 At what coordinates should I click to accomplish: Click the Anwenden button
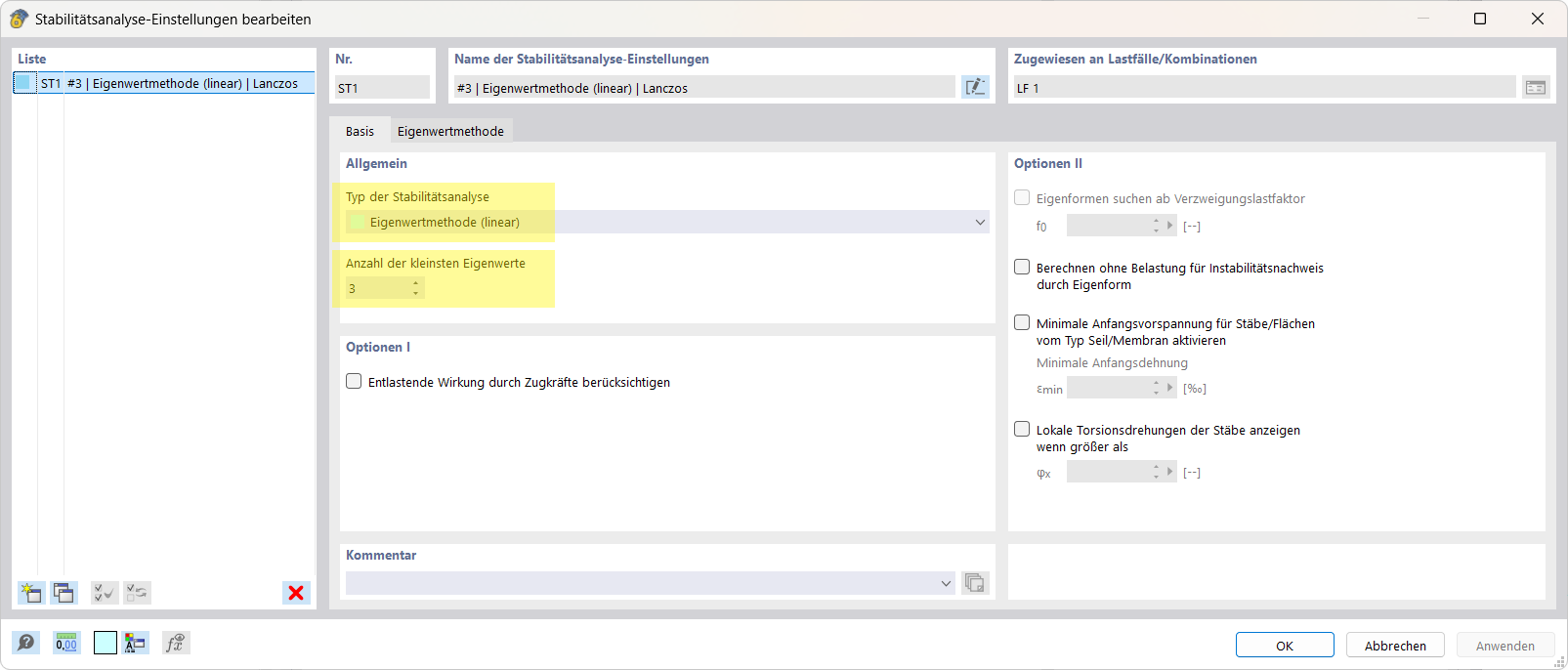point(1505,646)
